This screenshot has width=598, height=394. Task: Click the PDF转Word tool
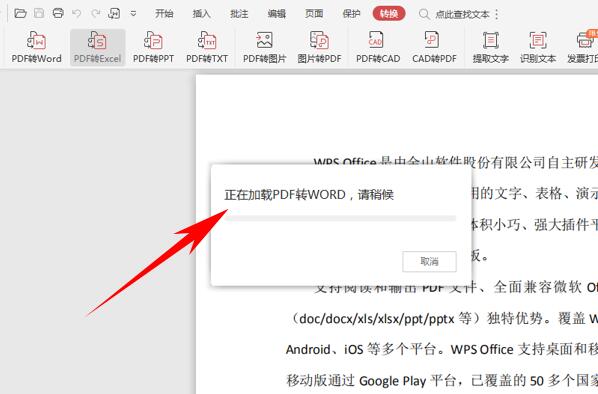coord(37,47)
